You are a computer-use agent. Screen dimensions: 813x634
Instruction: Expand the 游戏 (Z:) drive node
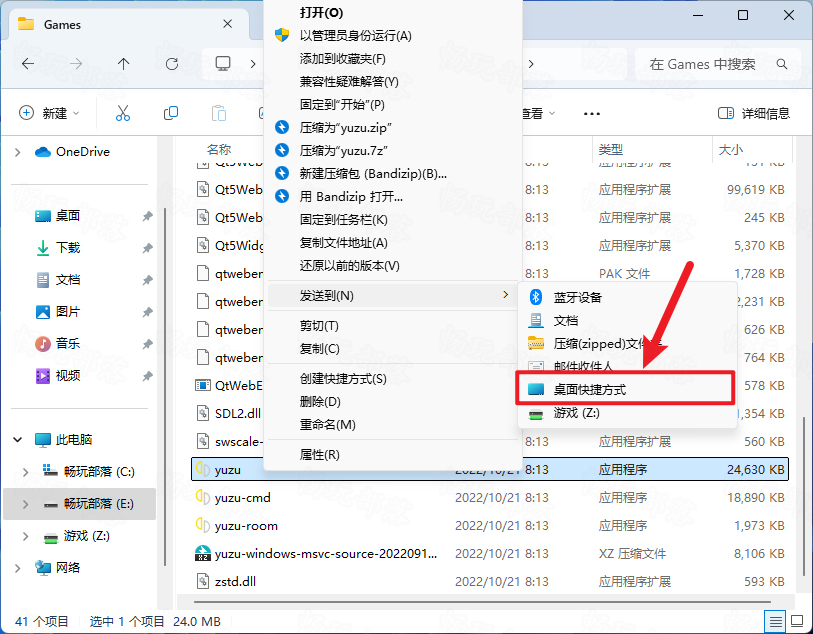pyautogui.click(x=25, y=536)
